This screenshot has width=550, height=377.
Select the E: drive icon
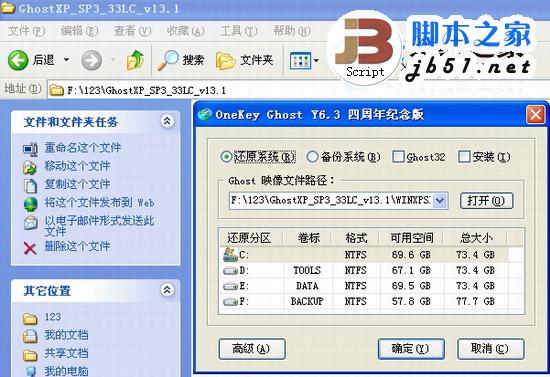point(230,286)
